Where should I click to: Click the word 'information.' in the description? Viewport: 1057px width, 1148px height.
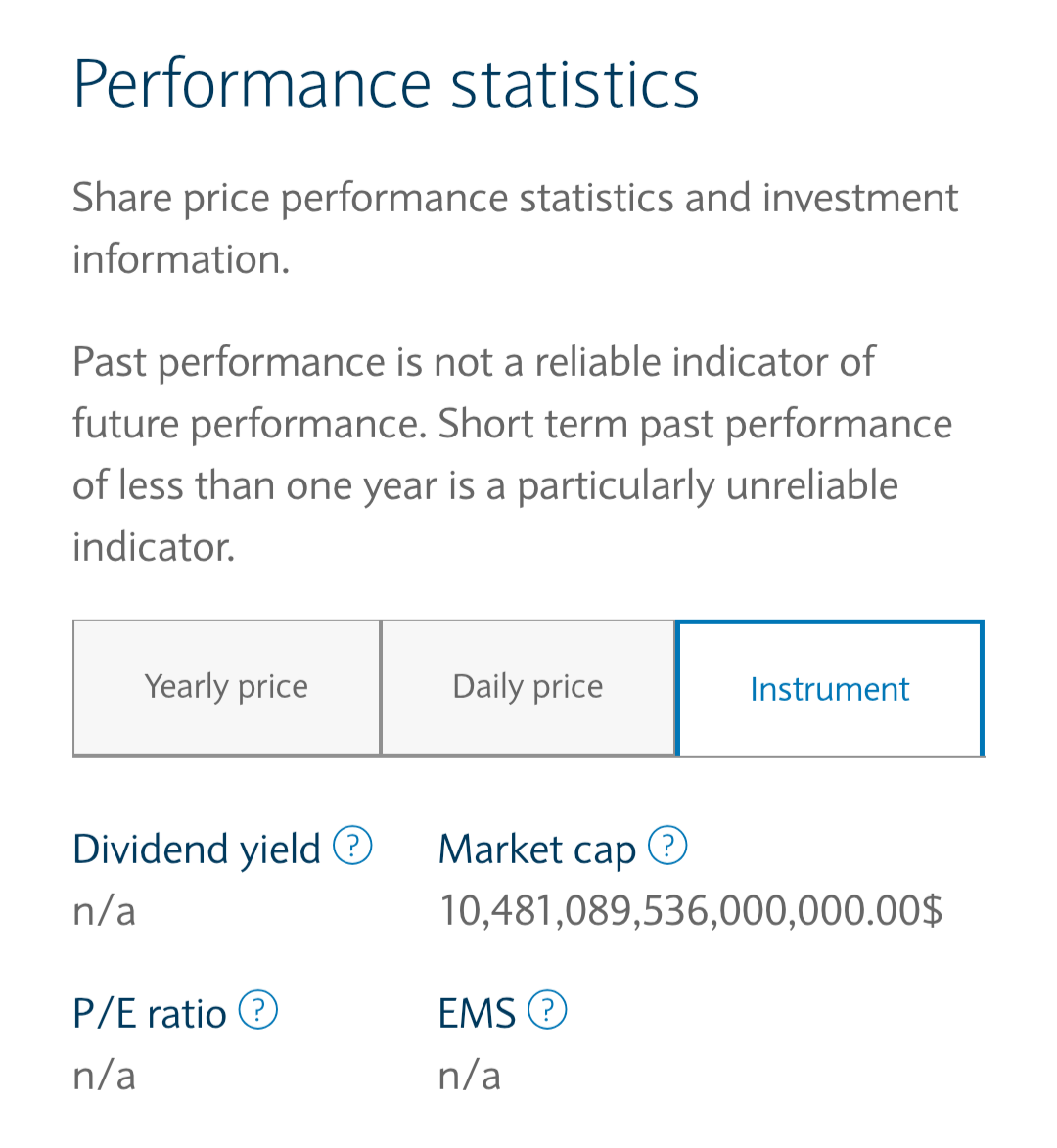click(x=181, y=260)
